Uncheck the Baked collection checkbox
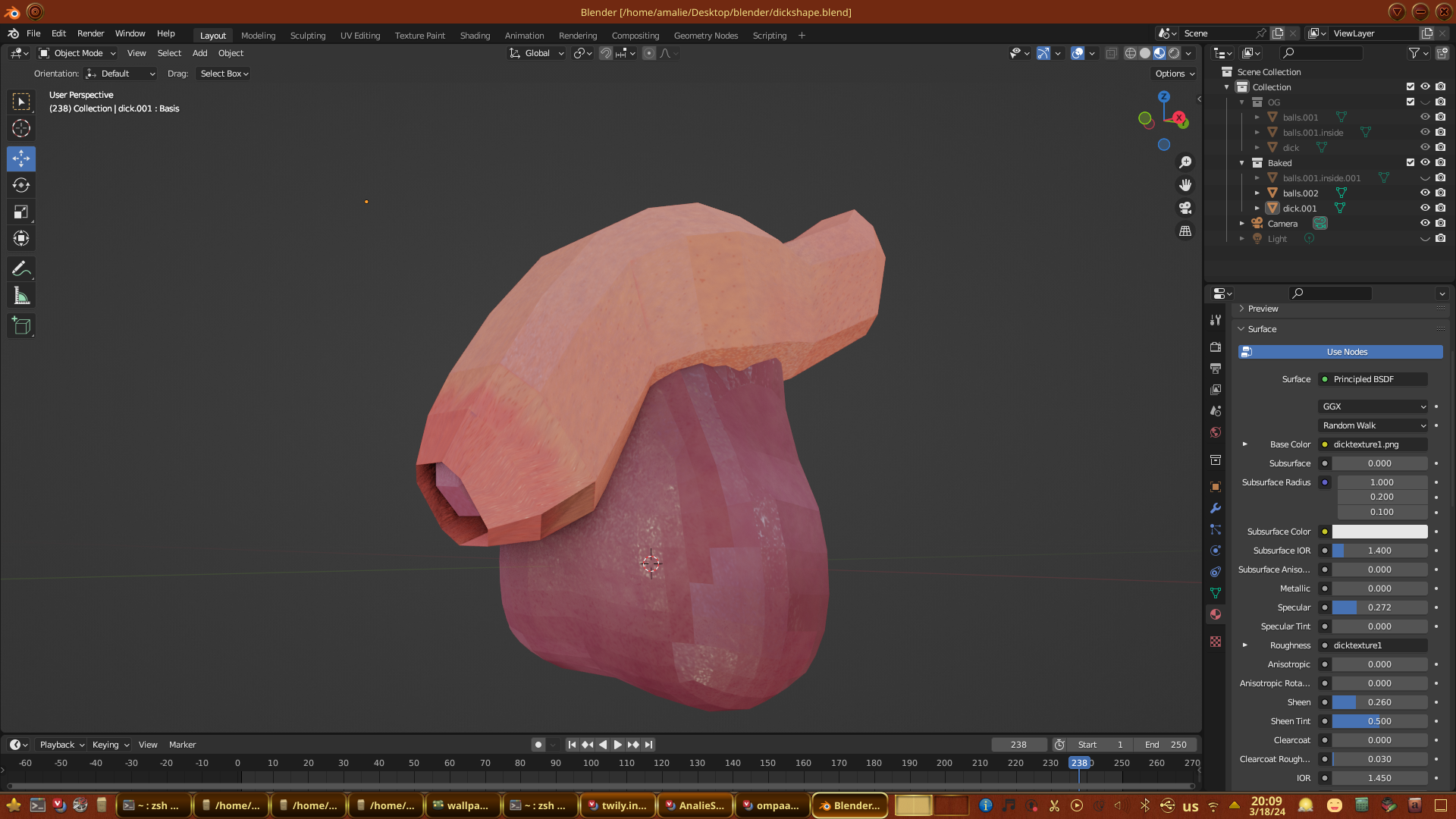This screenshot has height=819, width=1456. pos(1410,162)
